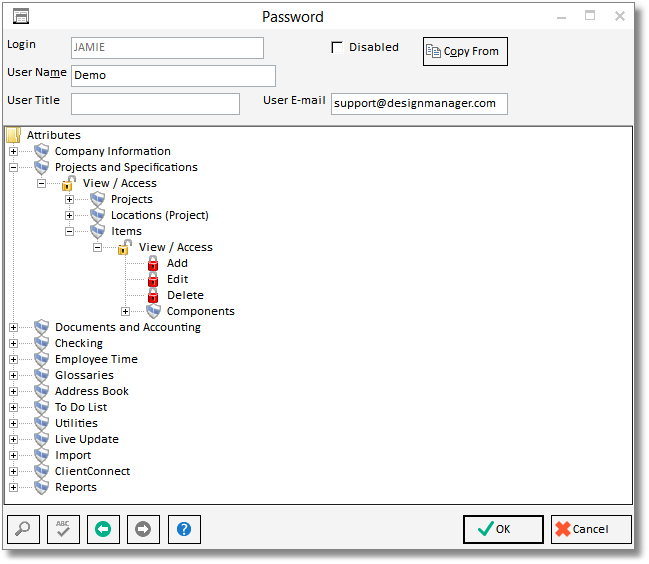
Task: Click the User Name field
Action: (173, 76)
